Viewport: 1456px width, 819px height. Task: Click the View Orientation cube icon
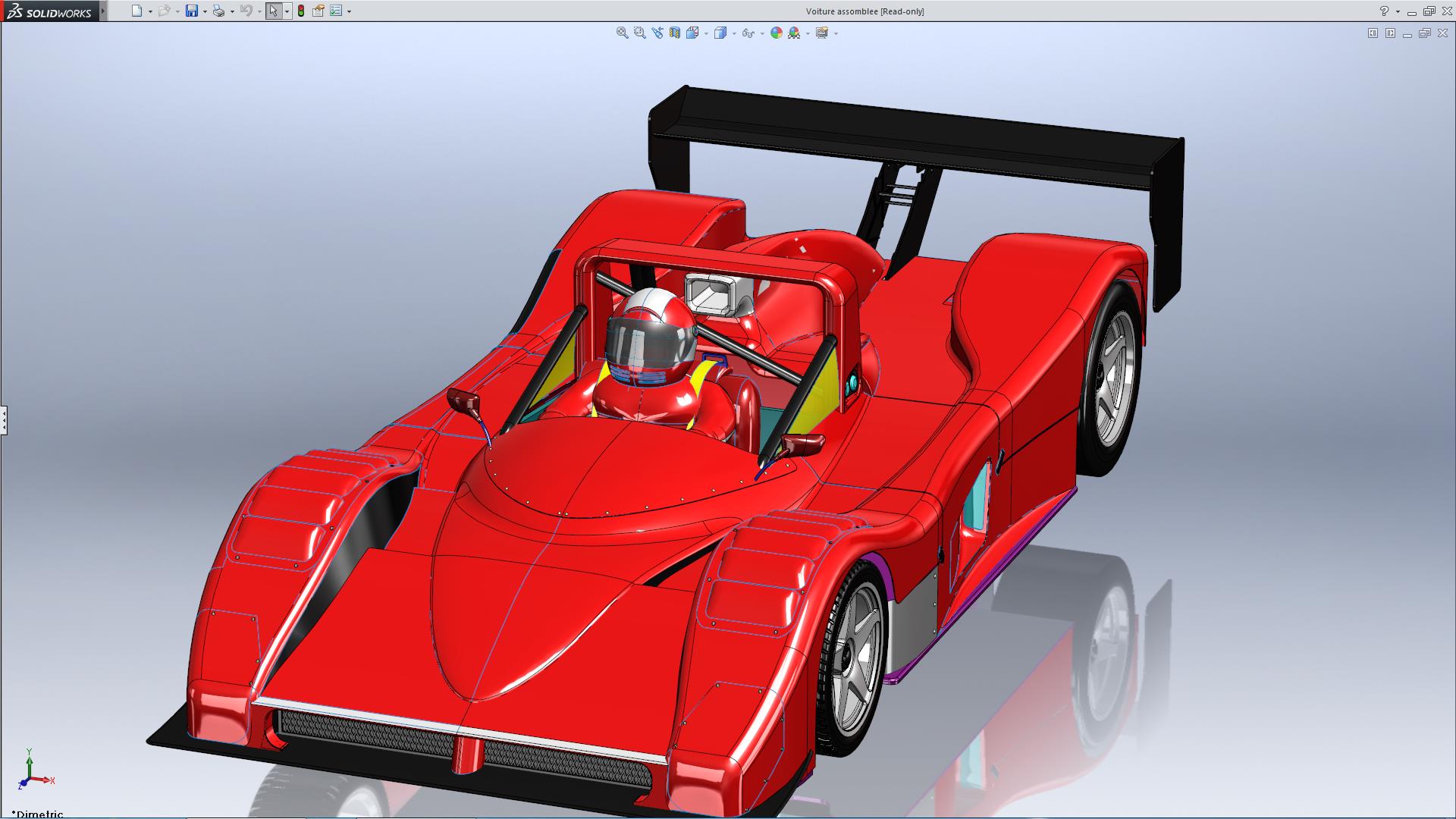[x=692, y=33]
